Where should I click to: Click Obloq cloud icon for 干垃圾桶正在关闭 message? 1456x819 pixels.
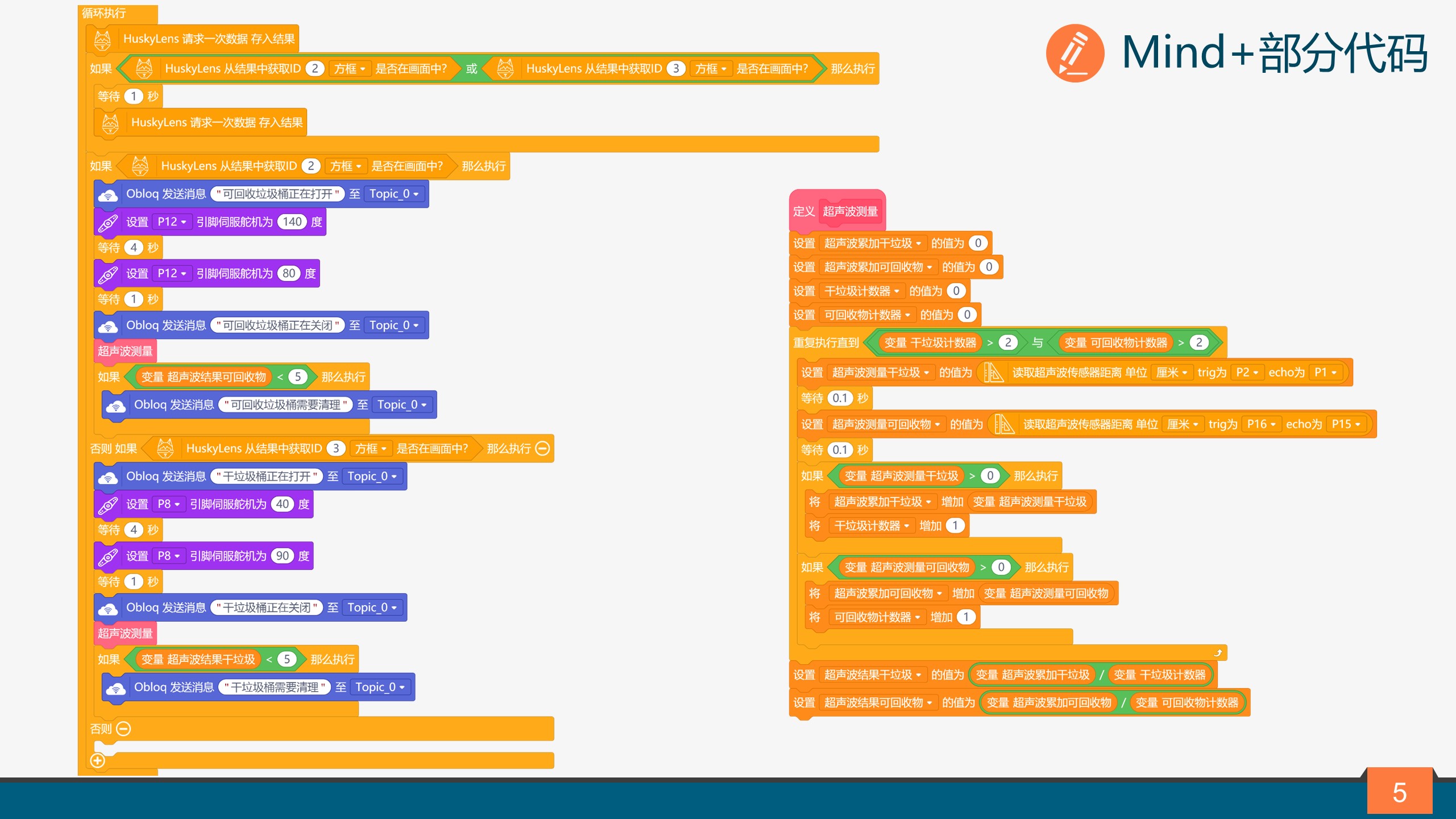click(108, 609)
